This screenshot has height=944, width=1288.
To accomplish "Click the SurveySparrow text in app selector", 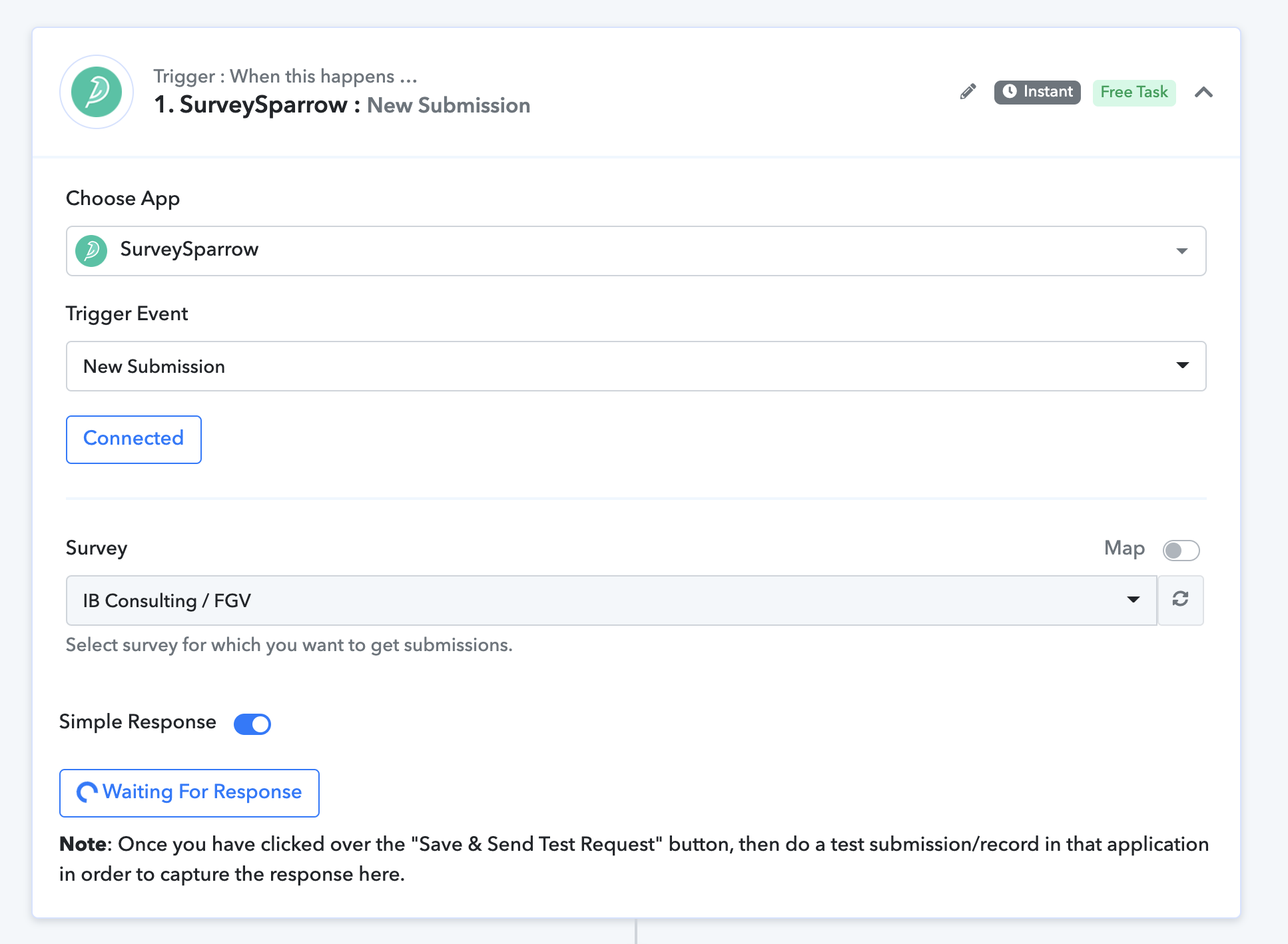I will (189, 250).
